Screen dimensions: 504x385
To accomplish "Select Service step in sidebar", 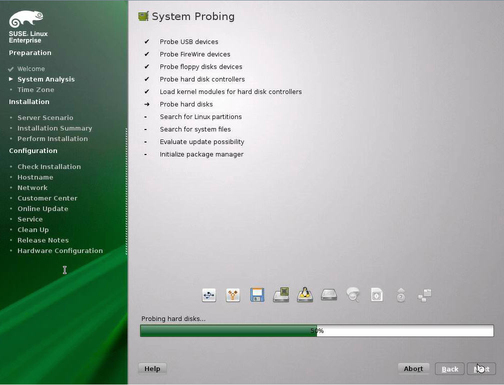I will 30,219.
